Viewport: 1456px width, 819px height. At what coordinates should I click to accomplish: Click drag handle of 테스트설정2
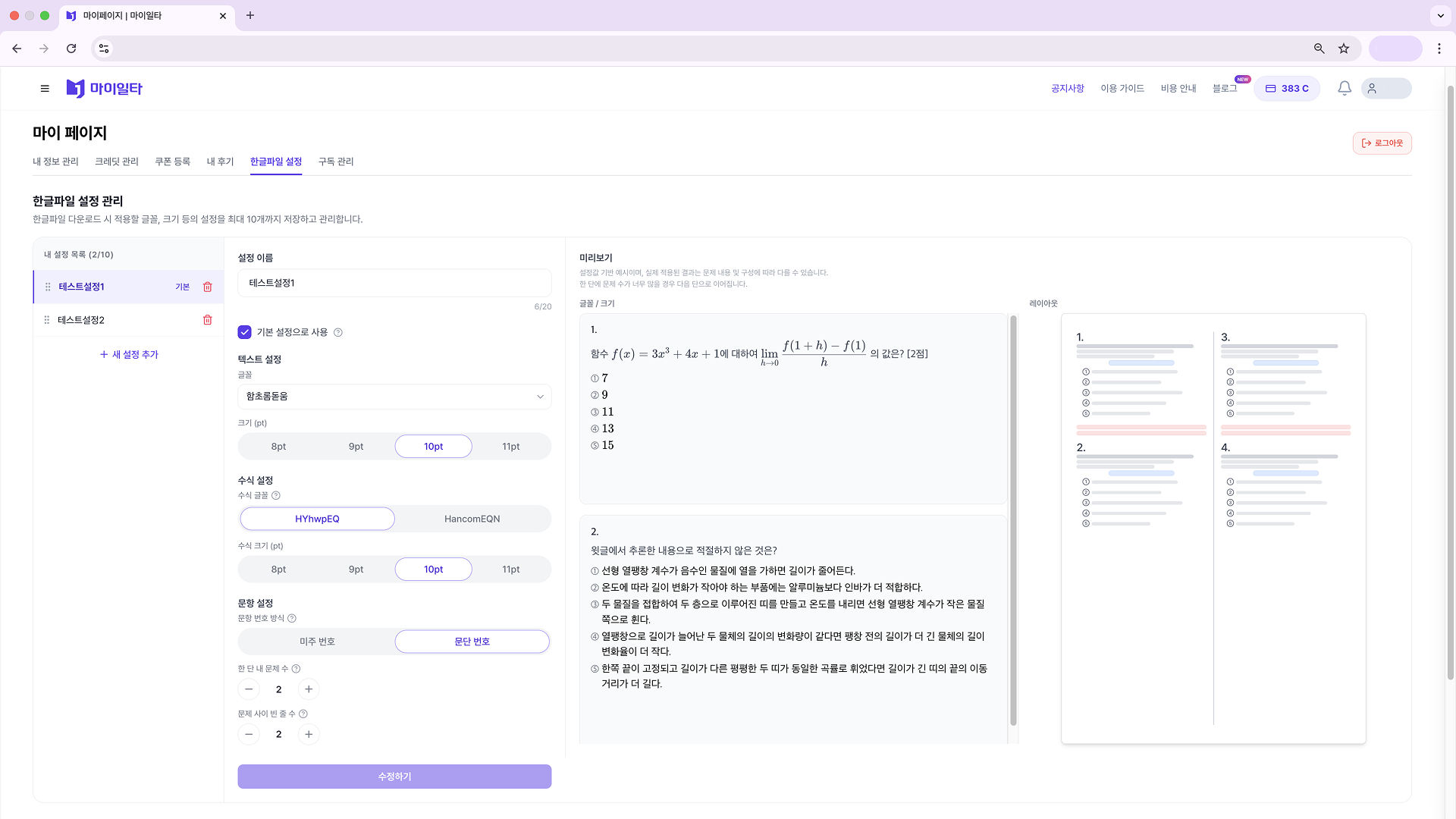[47, 320]
